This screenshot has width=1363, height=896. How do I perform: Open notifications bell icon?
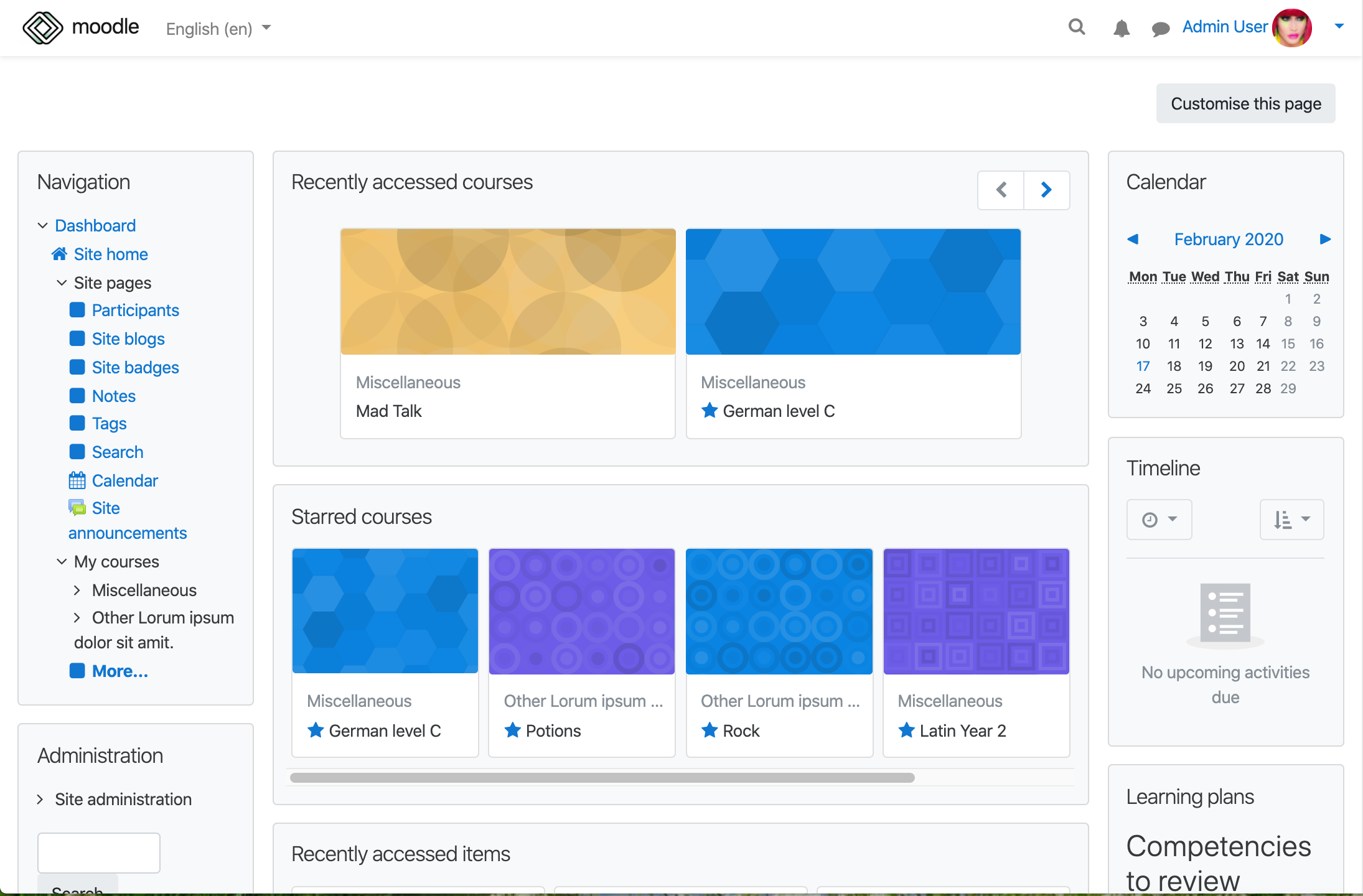[x=1122, y=28]
